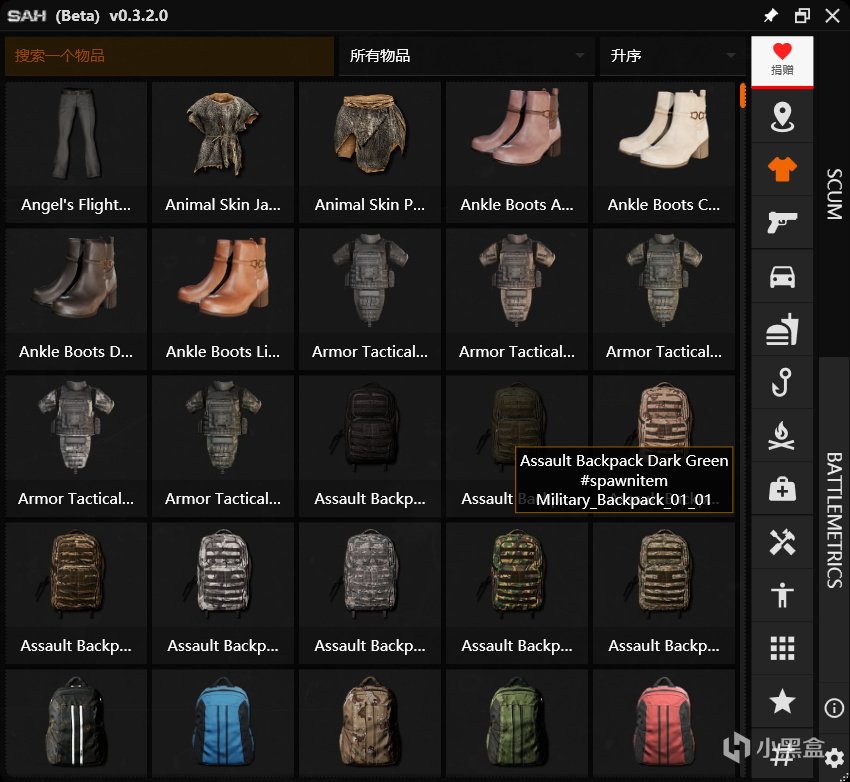
Task: Open the food burger category
Action: point(782,329)
